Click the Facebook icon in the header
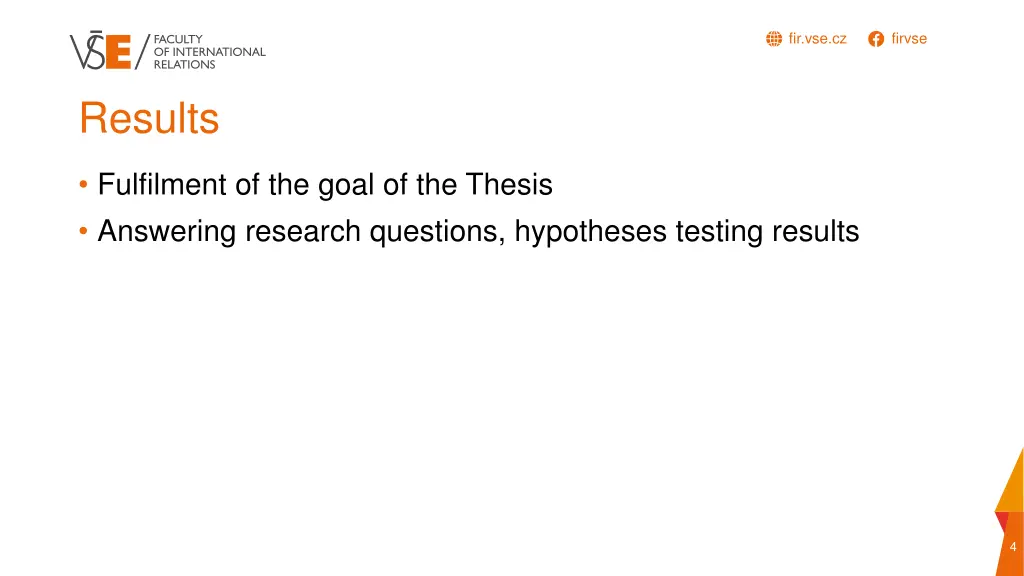The image size is (1024, 576). tap(876, 39)
